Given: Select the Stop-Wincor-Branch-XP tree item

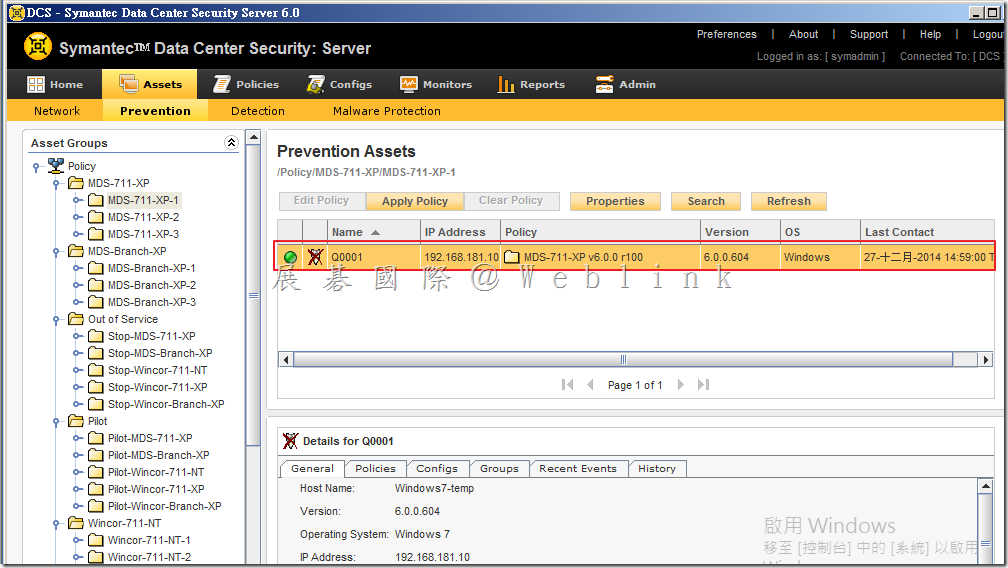Looking at the screenshot, I should 166,404.
